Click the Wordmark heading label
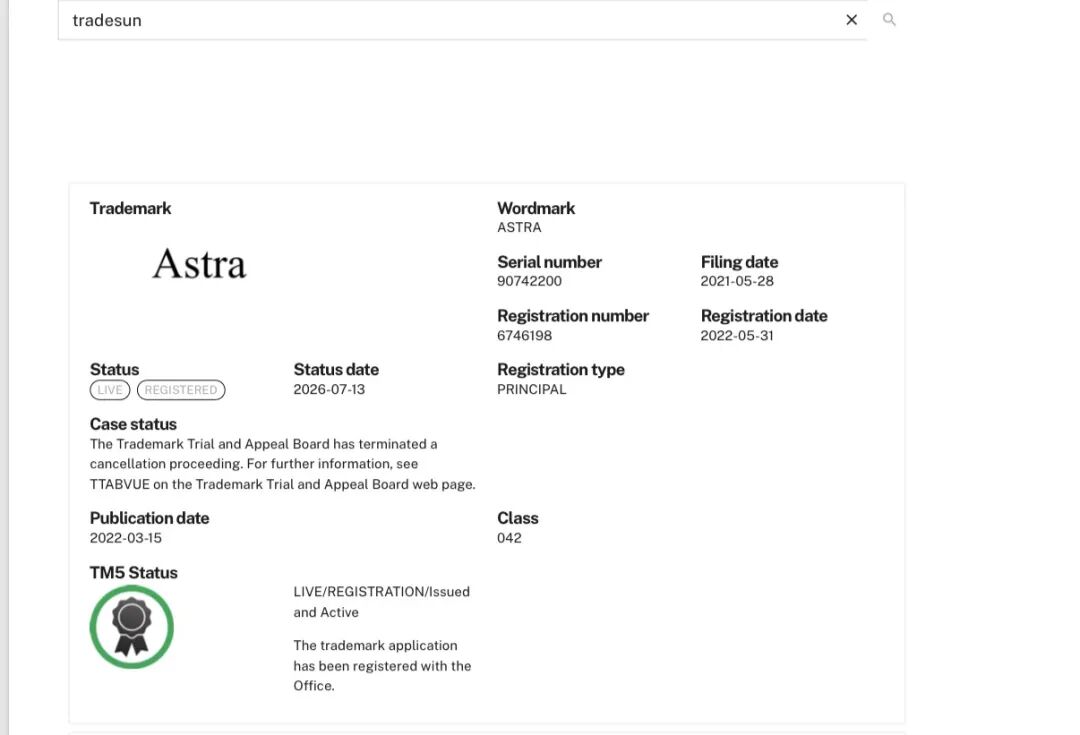The width and height of the screenshot is (1080, 735). point(536,208)
